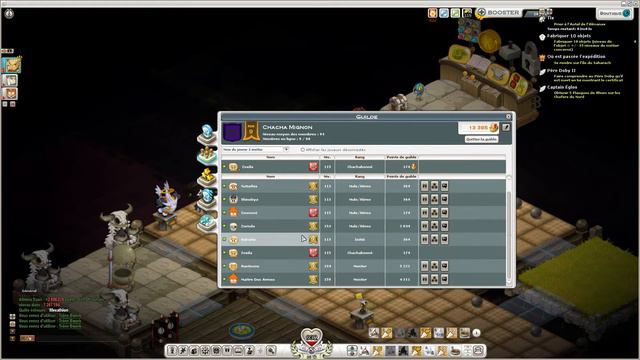The image size is (640, 360).
Task: Focus the player name invite field
Action: (x=252, y=150)
